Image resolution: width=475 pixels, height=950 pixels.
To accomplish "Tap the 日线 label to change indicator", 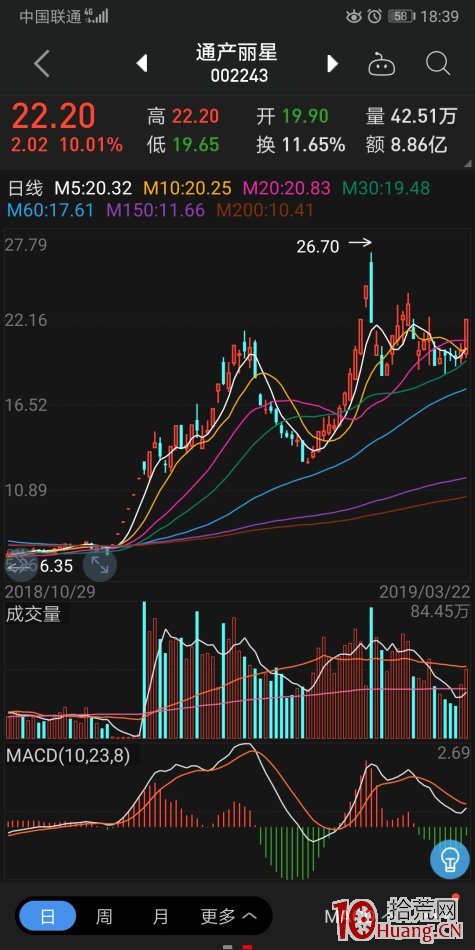I will click(25, 188).
